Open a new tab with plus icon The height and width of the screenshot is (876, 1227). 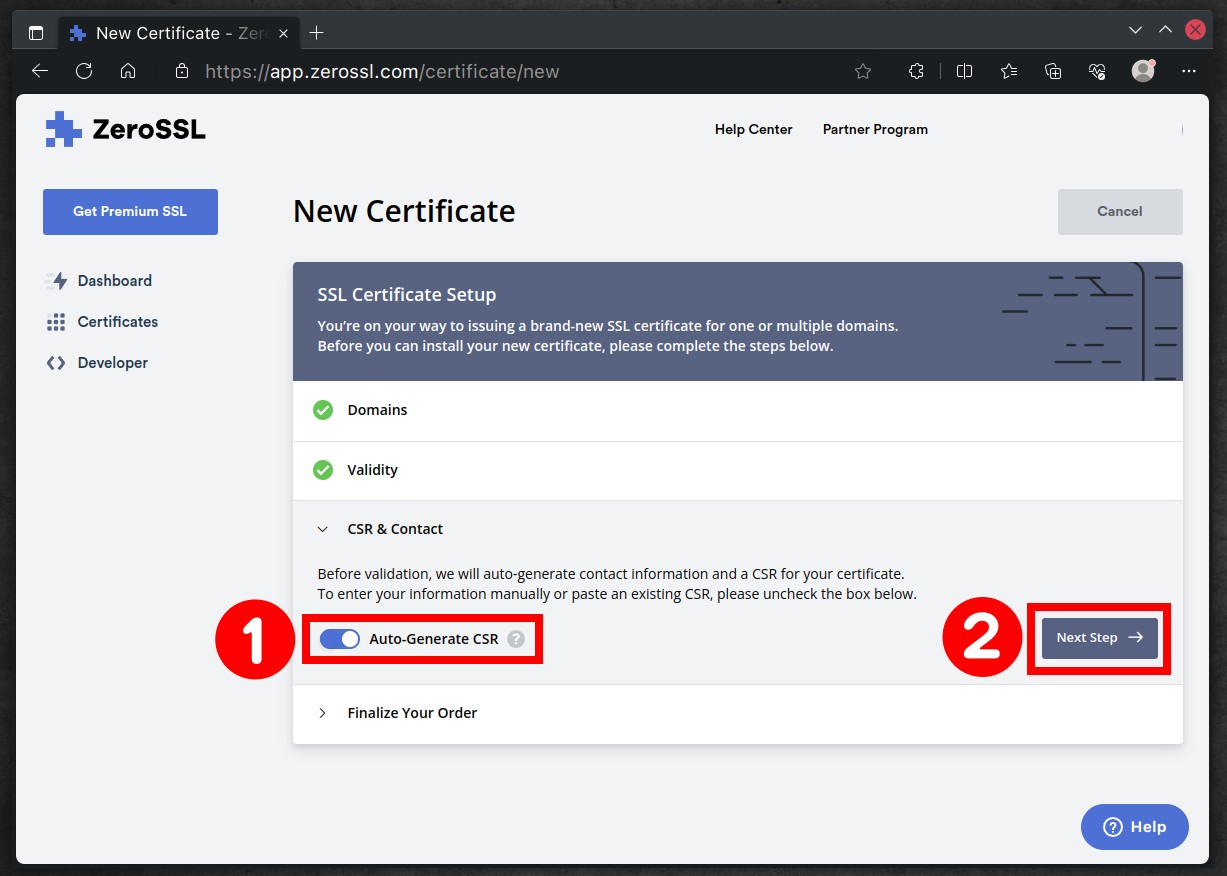click(317, 33)
